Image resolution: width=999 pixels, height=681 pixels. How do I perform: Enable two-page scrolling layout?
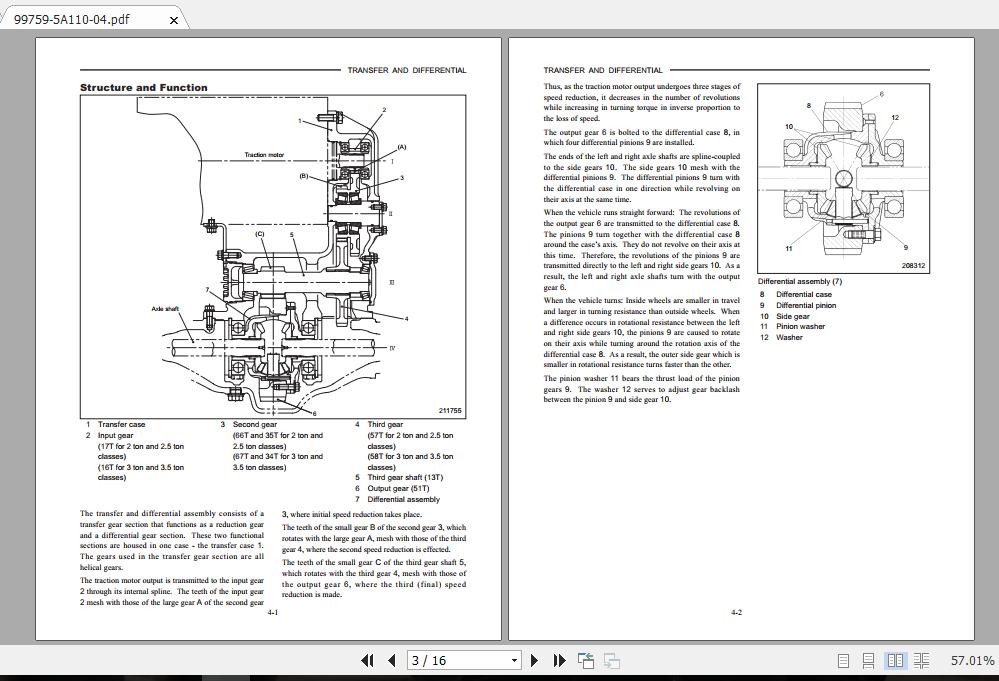(x=922, y=661)
